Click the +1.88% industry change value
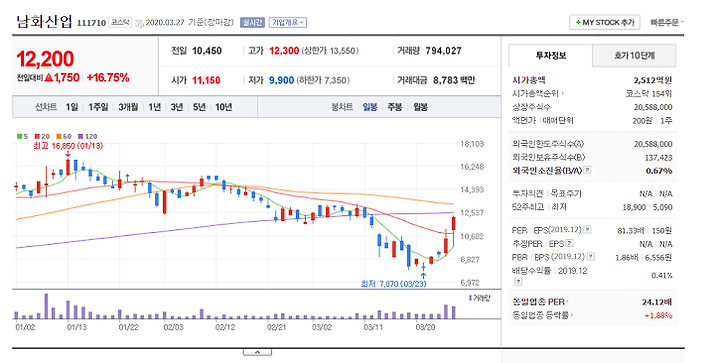The image size is (720, 363). [658, 315]
